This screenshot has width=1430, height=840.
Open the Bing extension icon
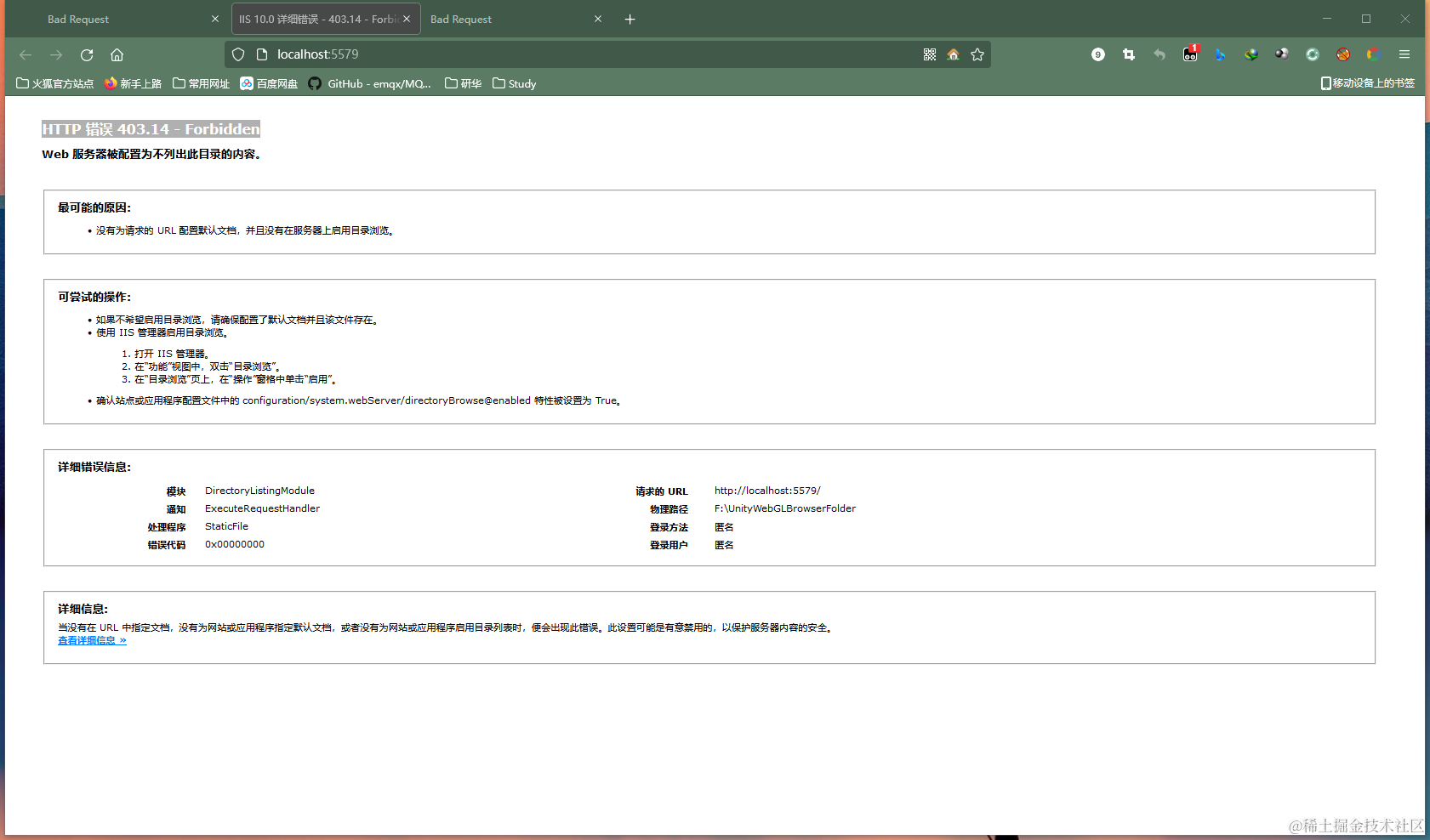point(1221,54)
